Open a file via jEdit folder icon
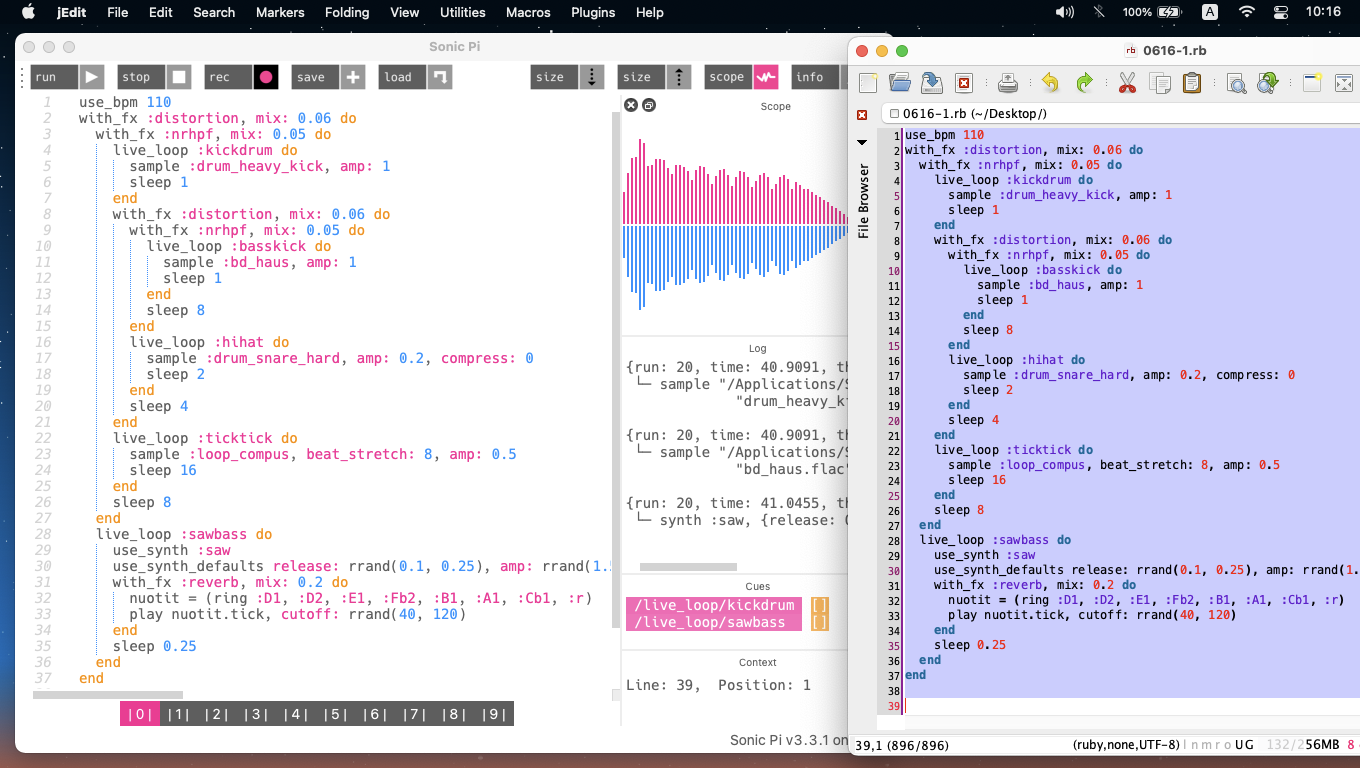Viewport: 1360px width, 768px height. (900, 83)
